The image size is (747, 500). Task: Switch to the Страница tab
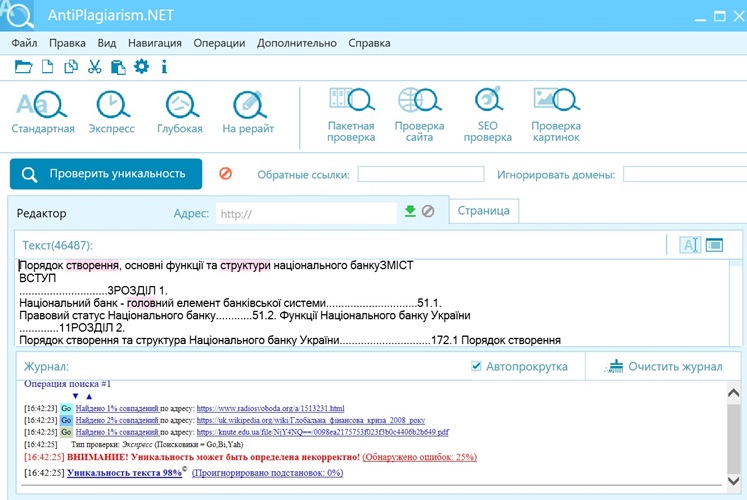coord(484,210)
